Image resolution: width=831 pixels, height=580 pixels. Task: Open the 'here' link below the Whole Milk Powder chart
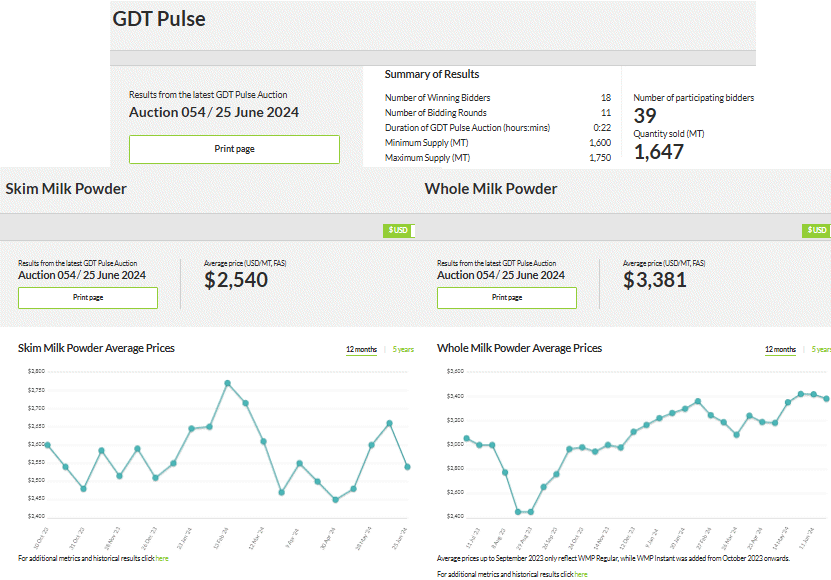[581, 574]
